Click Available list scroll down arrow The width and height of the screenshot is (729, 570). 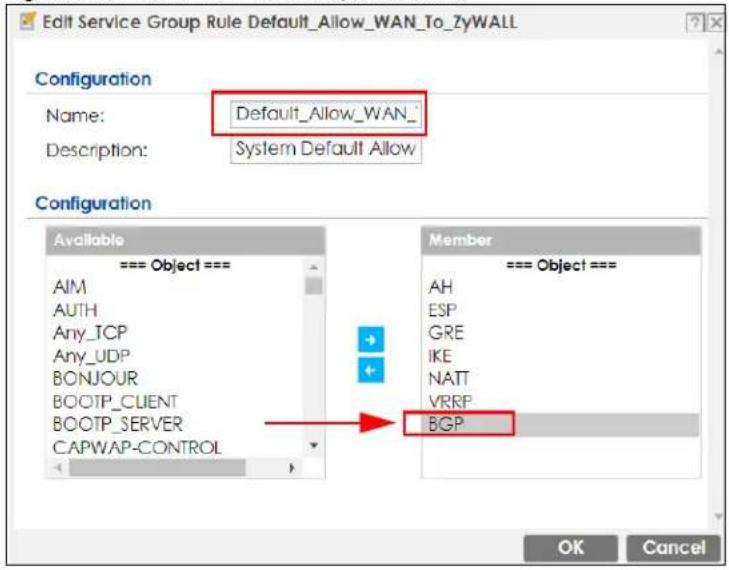click(314, 445)
